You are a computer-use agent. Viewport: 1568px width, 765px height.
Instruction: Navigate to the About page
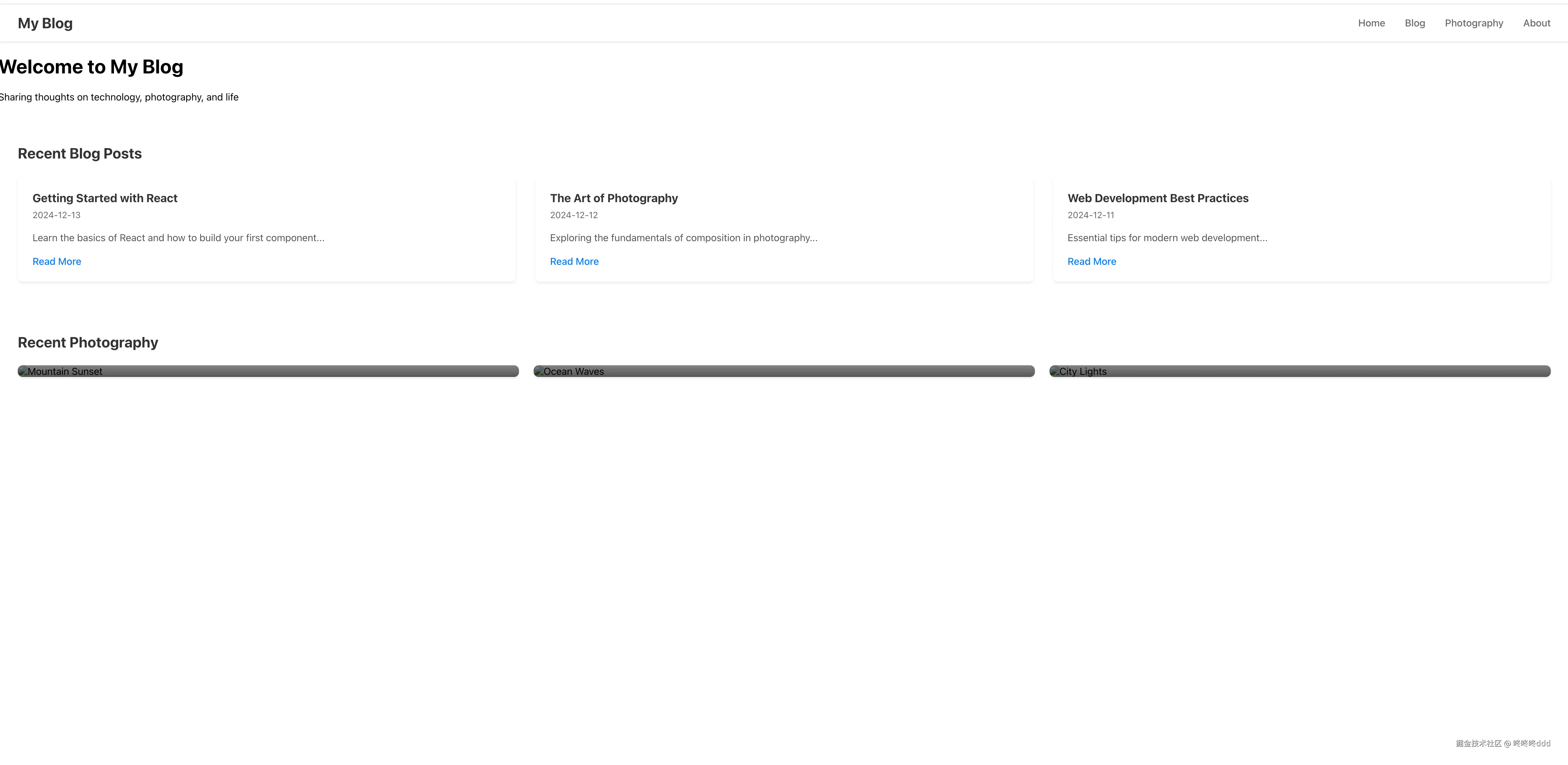point(1536,23)
